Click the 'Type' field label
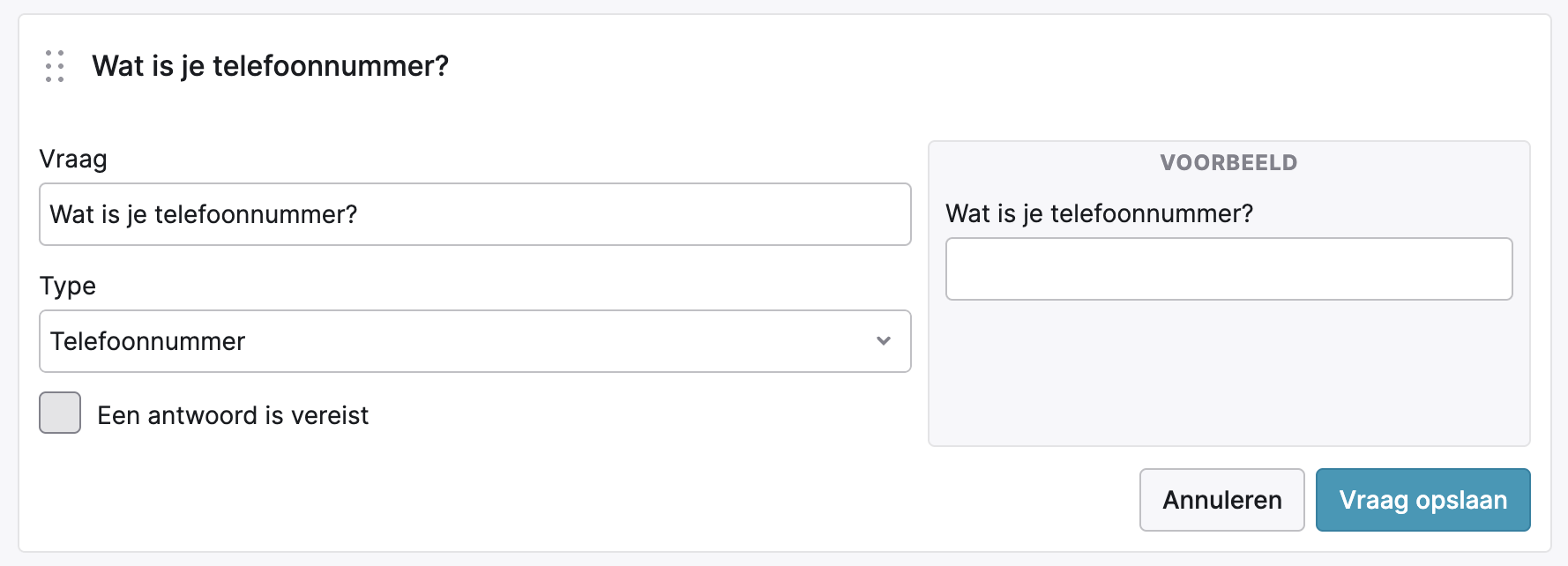Viewport: 1568px width, 566px height. [68, 287]
